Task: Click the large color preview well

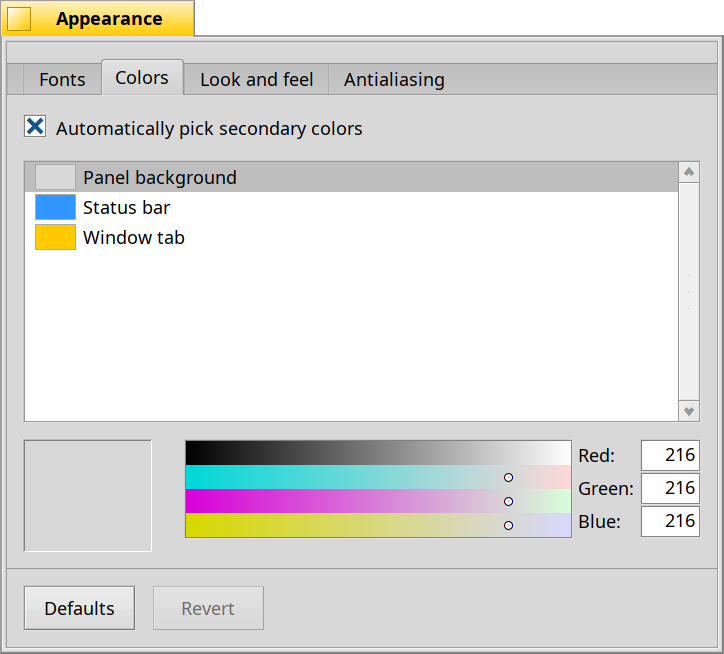Action: tap(88, 496)
